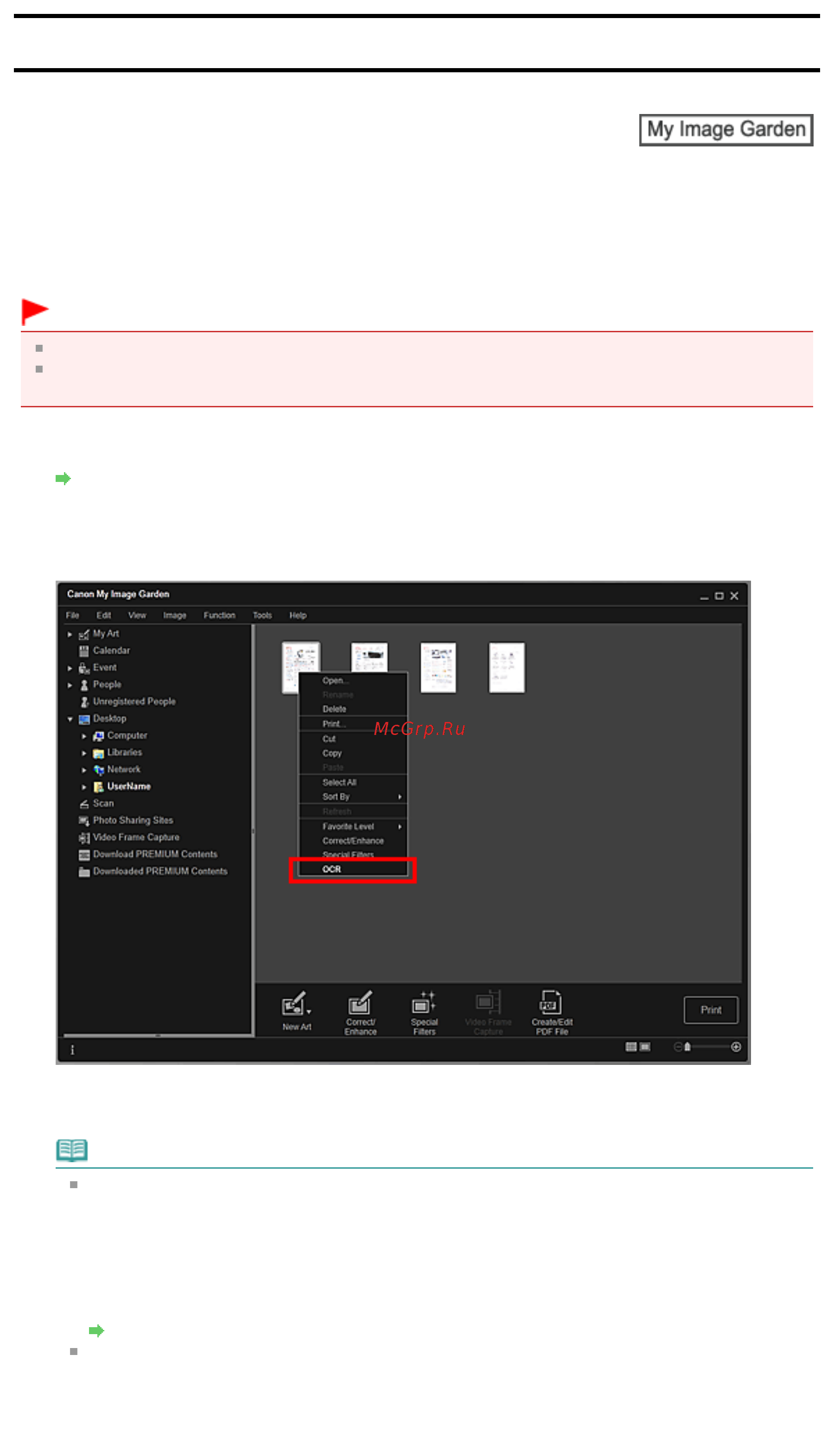Select the UserName folder icon
Viewport: 834px width, 1456px height.
pyautogui.click(x=99, y=787)
